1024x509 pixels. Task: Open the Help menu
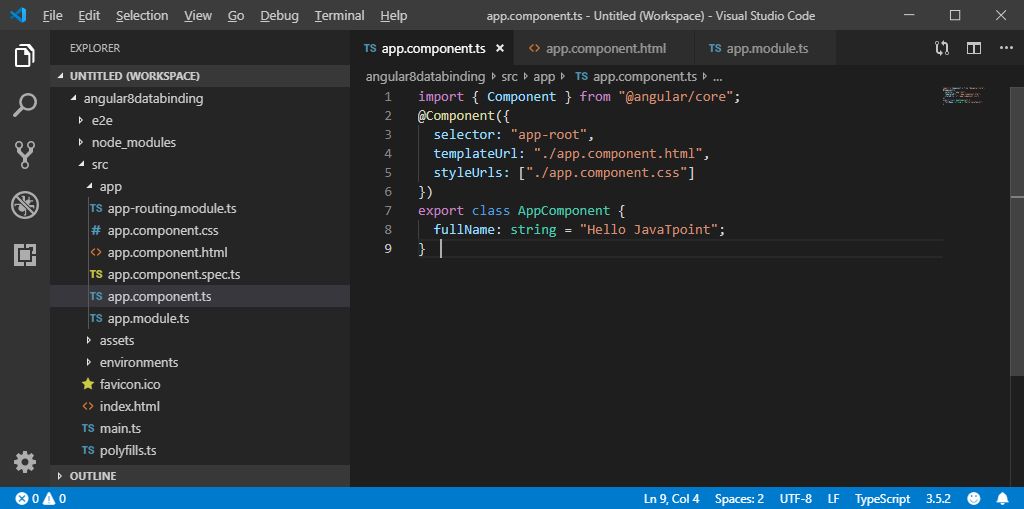point(393,15)
